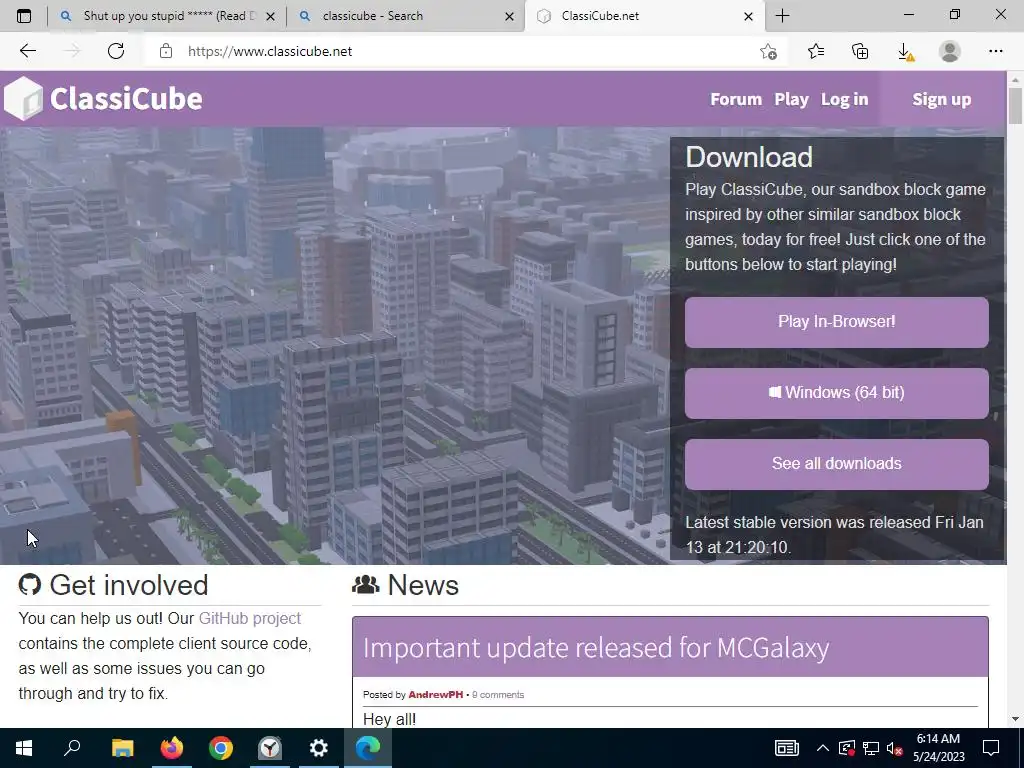This screenshot has height=768, width=1024.
Task: Close the ClassiCube.net tab
Action: coord(748,16)
